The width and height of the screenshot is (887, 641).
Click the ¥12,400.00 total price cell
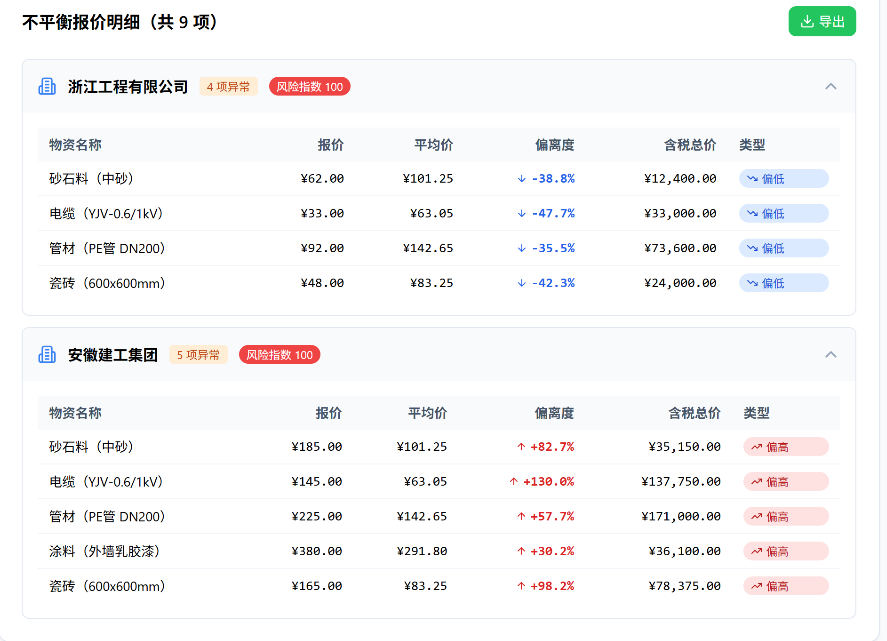coord(680,179)
